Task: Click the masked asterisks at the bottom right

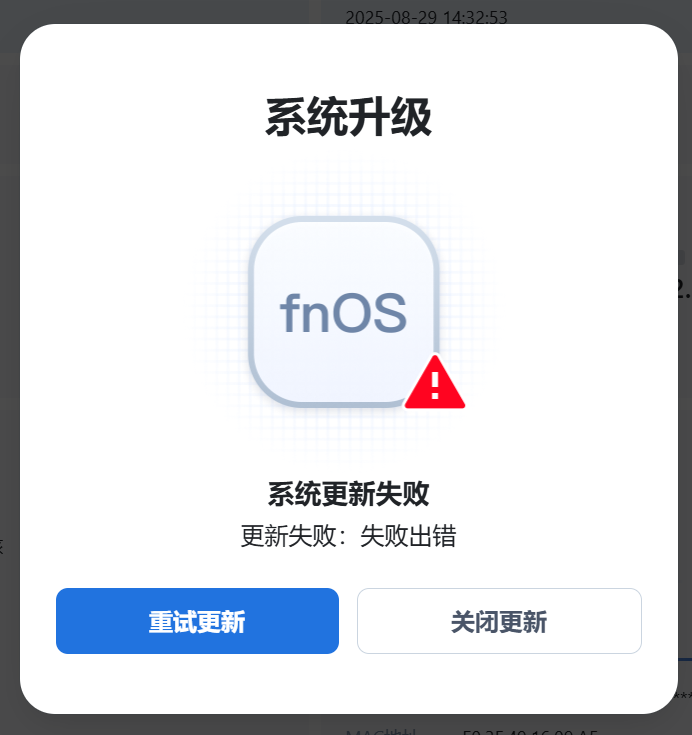Action: (x=683, y=696)
